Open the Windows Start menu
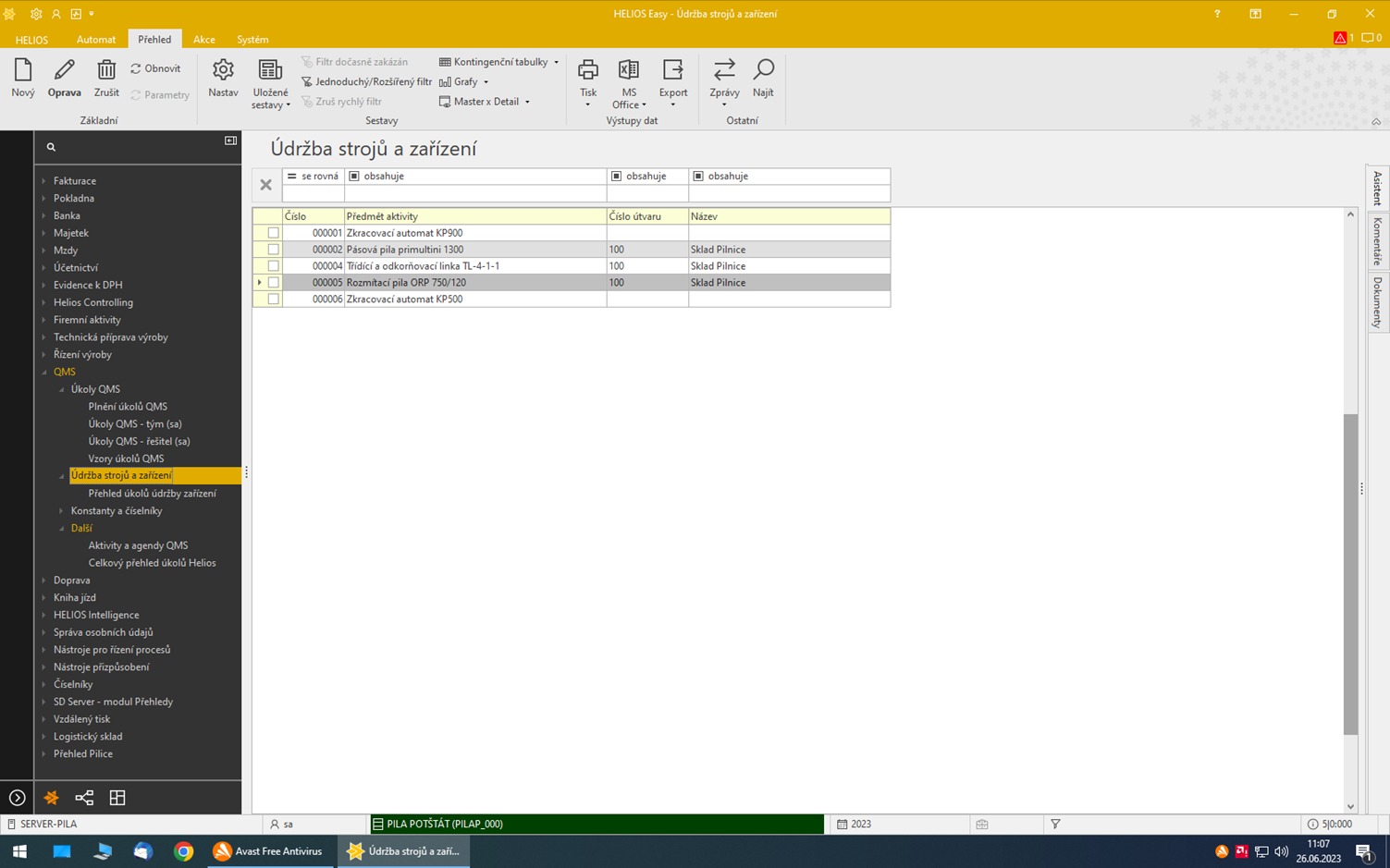Screen dimensions: 1390x868 pos(19,851)
